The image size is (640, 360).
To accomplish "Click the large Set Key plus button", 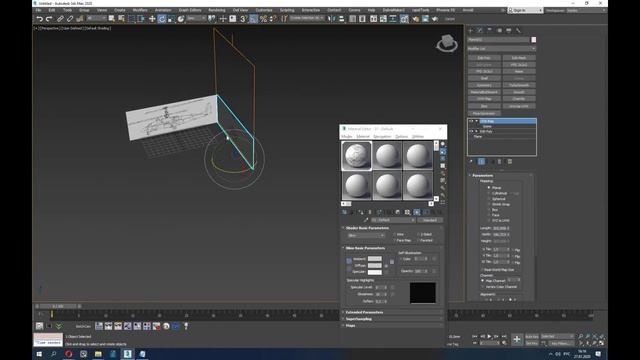I will pos(517,339).
